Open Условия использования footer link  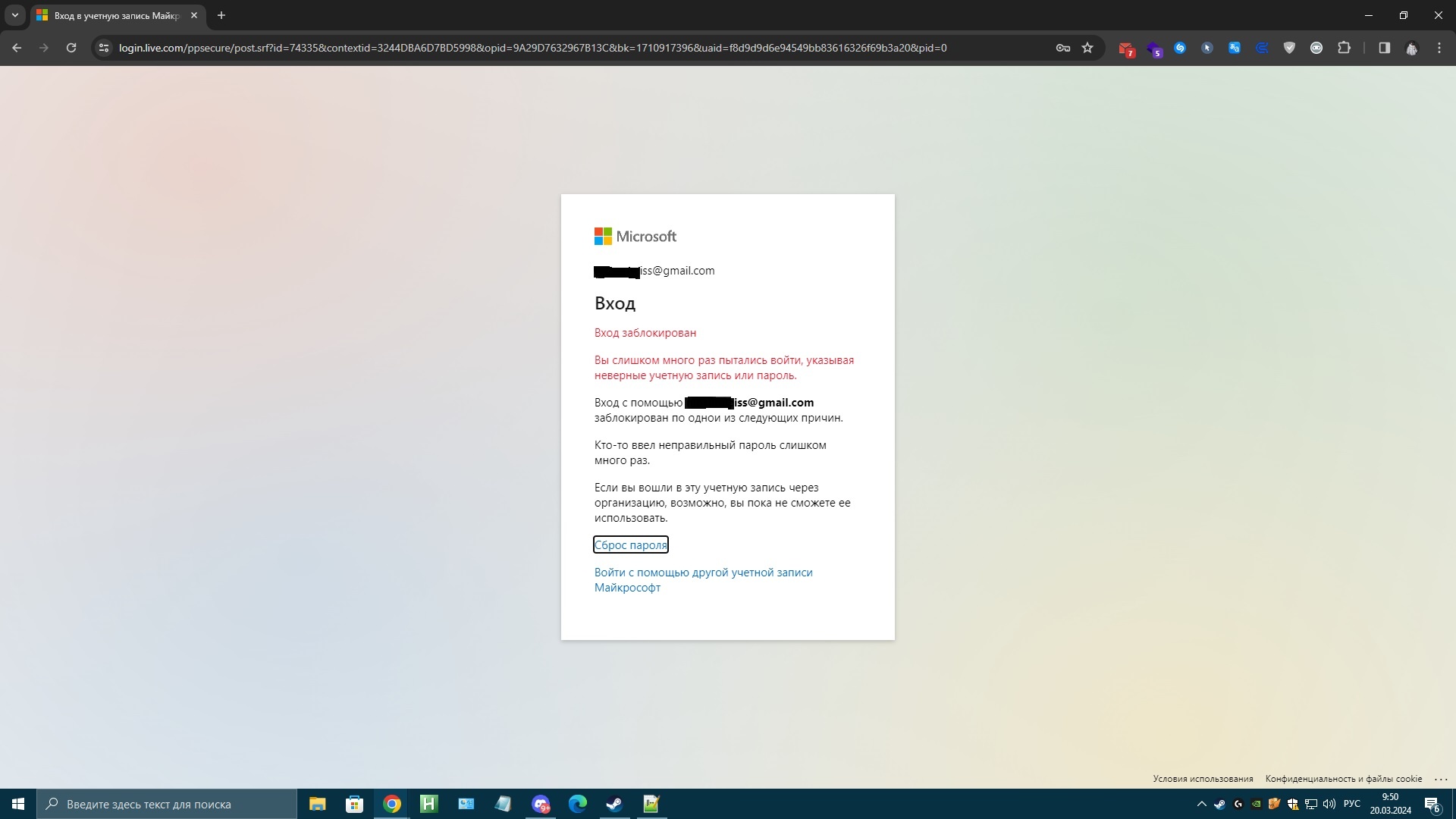point(1203,779)
